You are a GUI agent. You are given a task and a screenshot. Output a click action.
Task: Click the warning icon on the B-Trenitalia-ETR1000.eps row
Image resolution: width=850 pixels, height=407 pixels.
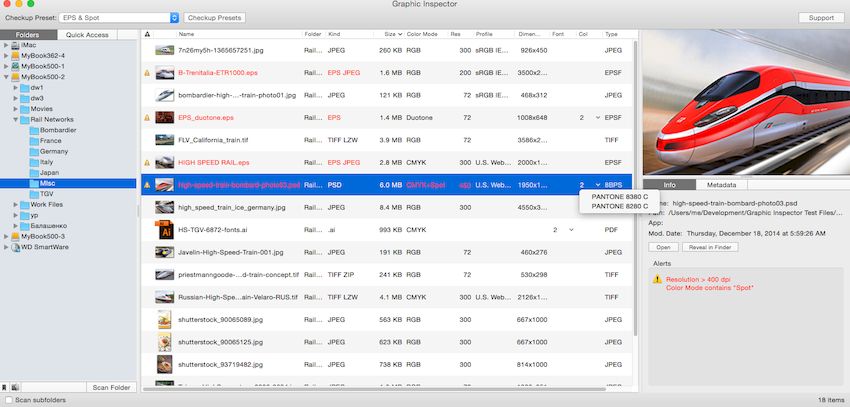point(147,73)
